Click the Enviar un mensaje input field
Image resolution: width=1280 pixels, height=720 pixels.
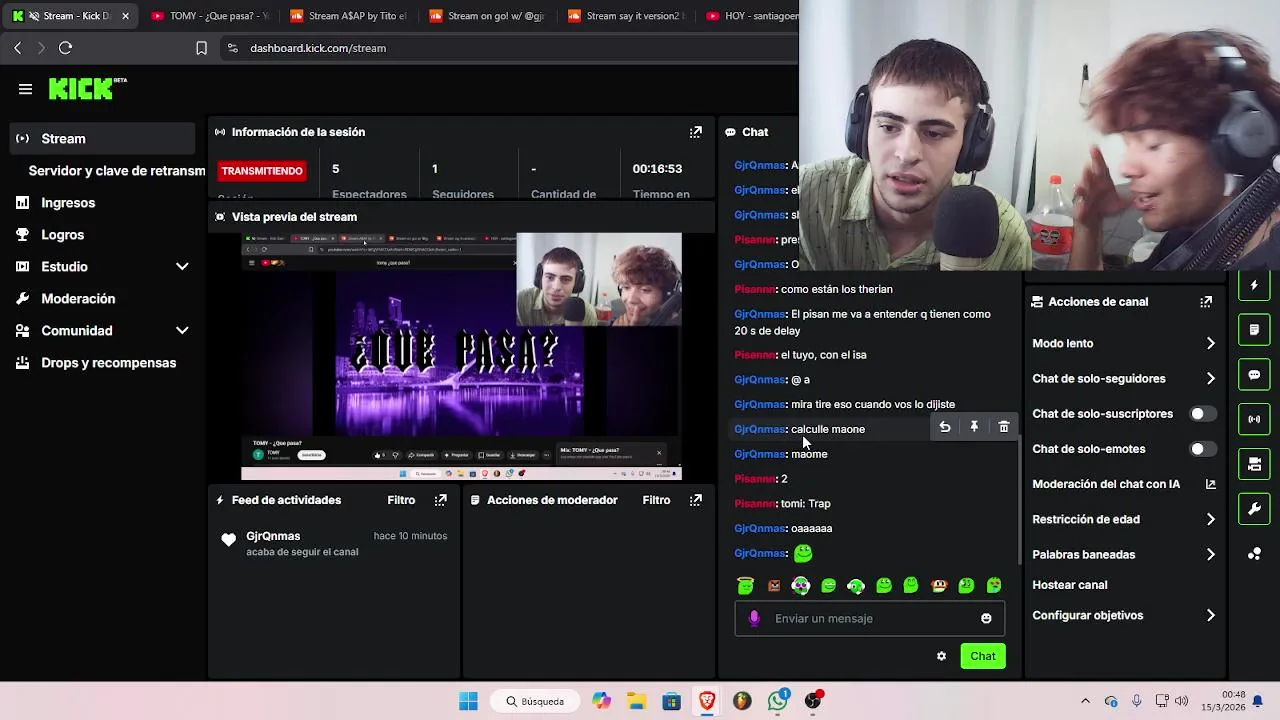click(870, 619)
